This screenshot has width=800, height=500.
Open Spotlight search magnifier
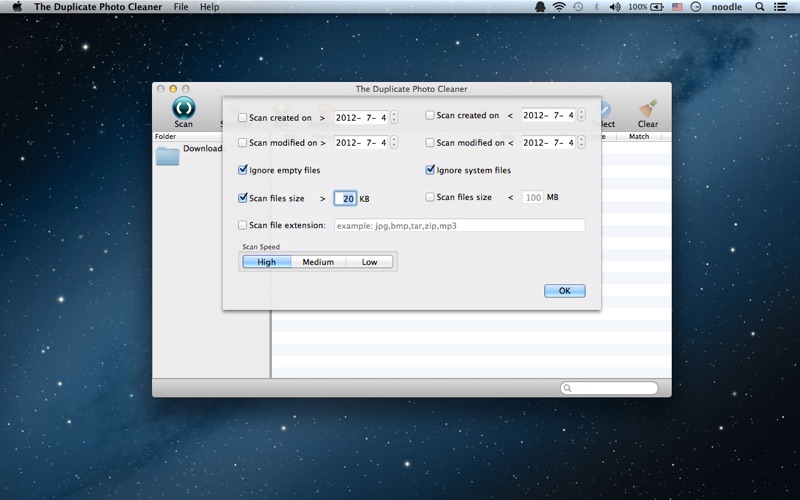[x=760, y=7]
